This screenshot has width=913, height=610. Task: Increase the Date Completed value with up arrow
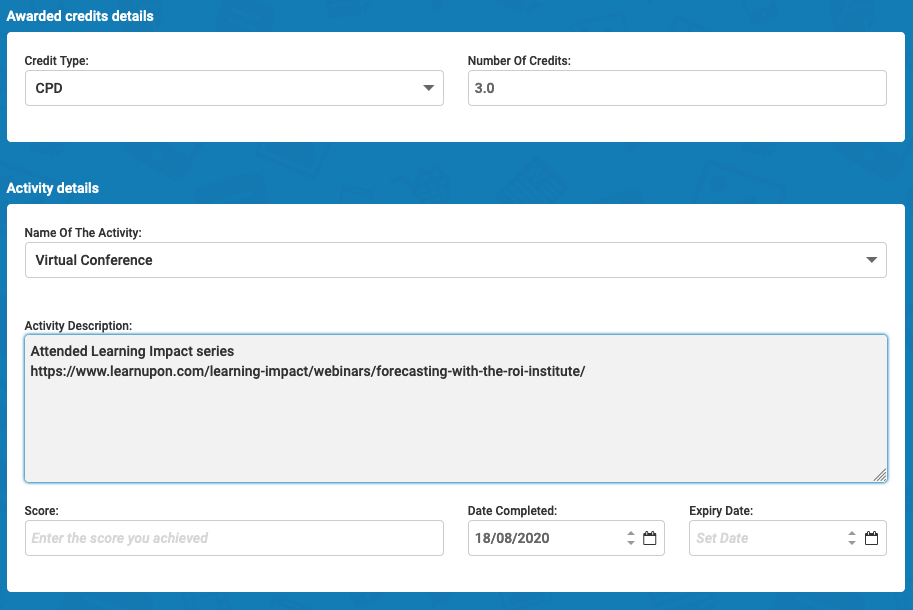(631, 533)
